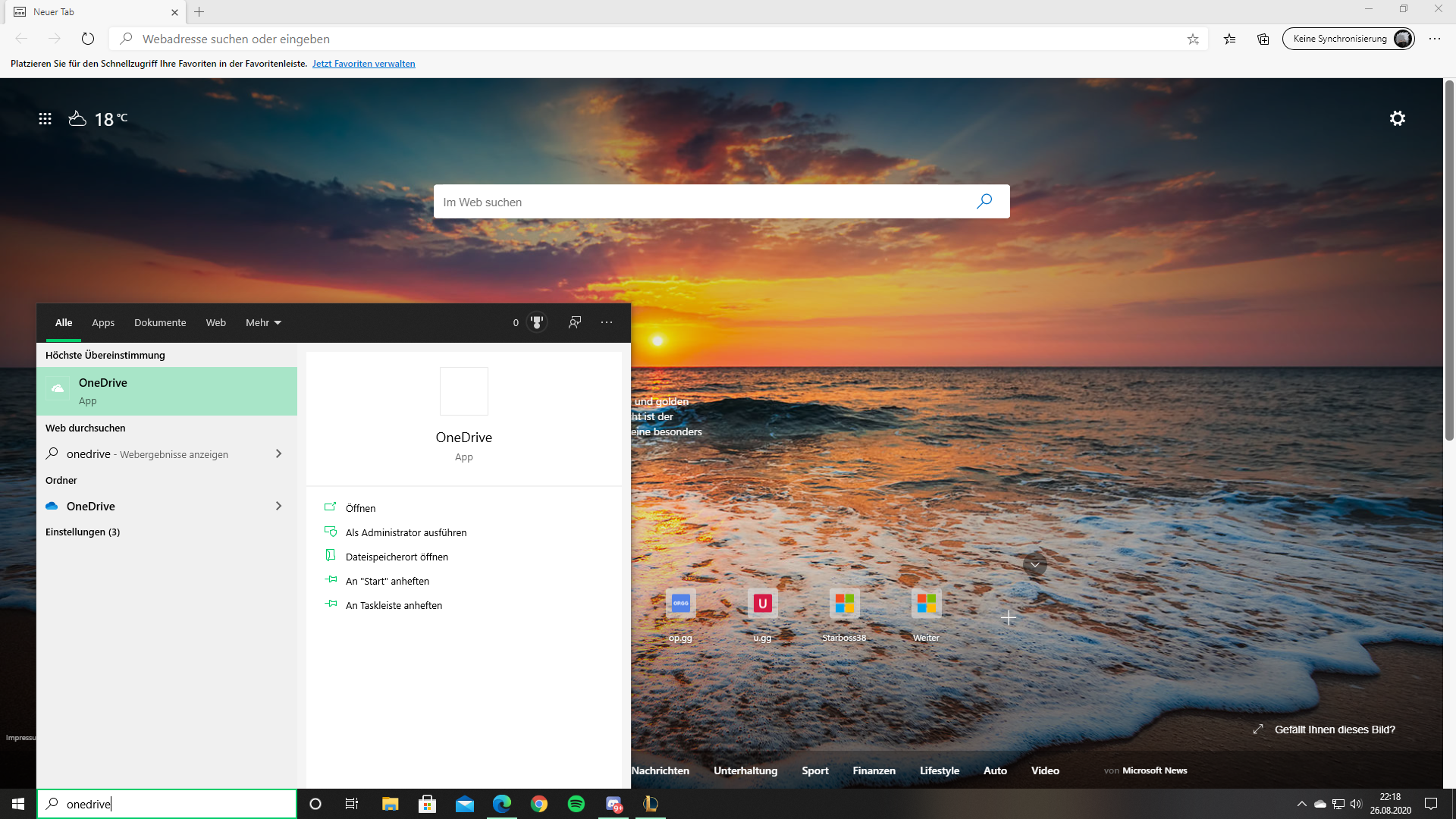
Task: Add a new quick link tile
Action: click(x=1008, y=618)
